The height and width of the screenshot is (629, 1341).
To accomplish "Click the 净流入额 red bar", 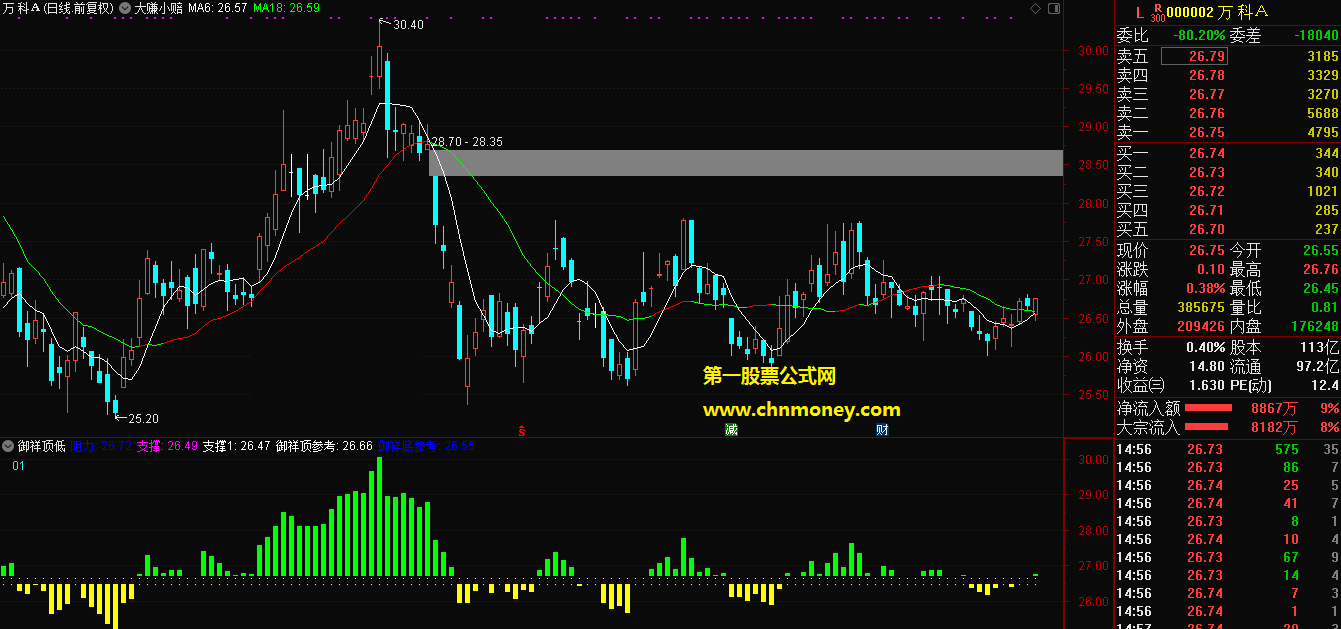I will click(x=1207, y=408).
